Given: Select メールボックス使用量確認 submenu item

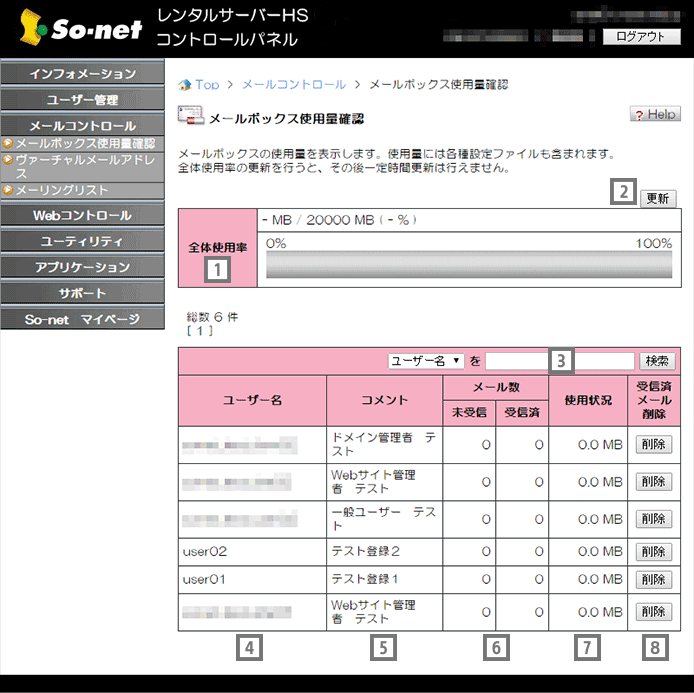Looking at the screenshot, I should point(85,143).
